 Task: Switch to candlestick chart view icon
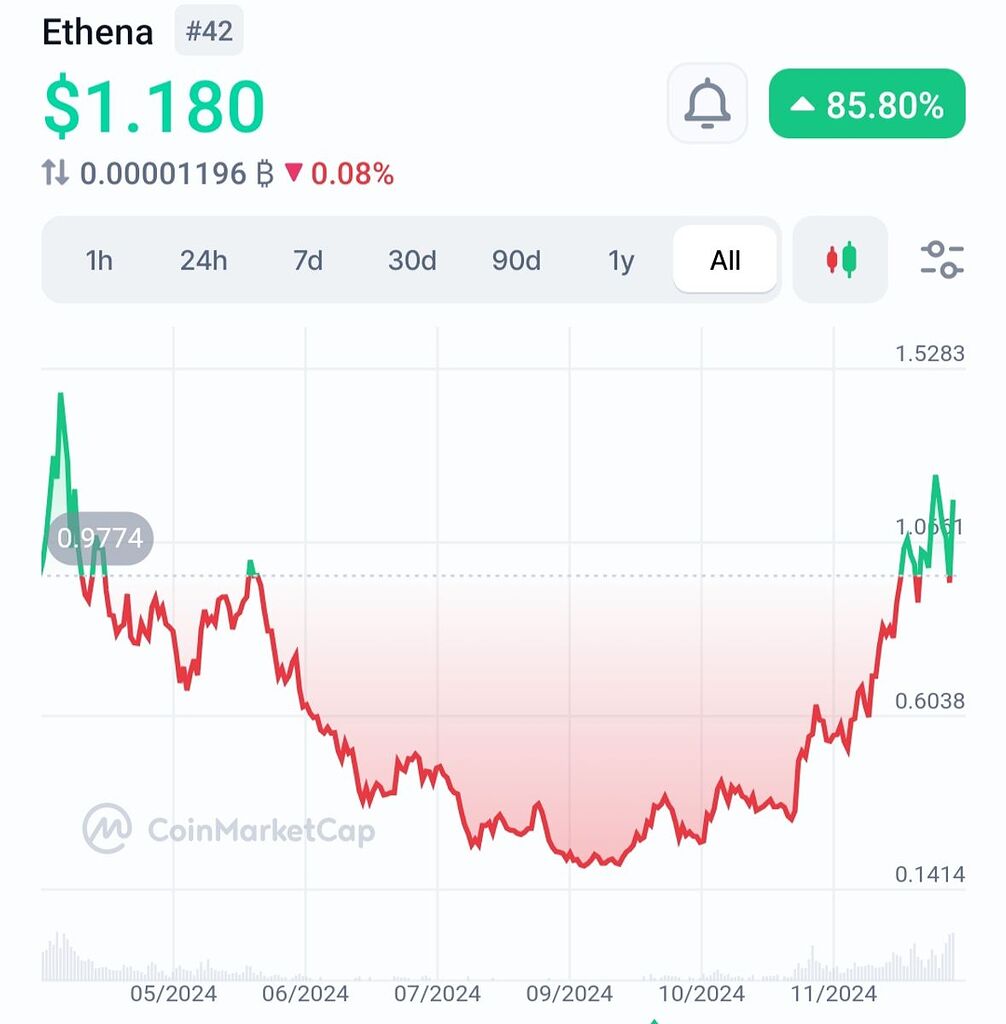pos(840,259)
